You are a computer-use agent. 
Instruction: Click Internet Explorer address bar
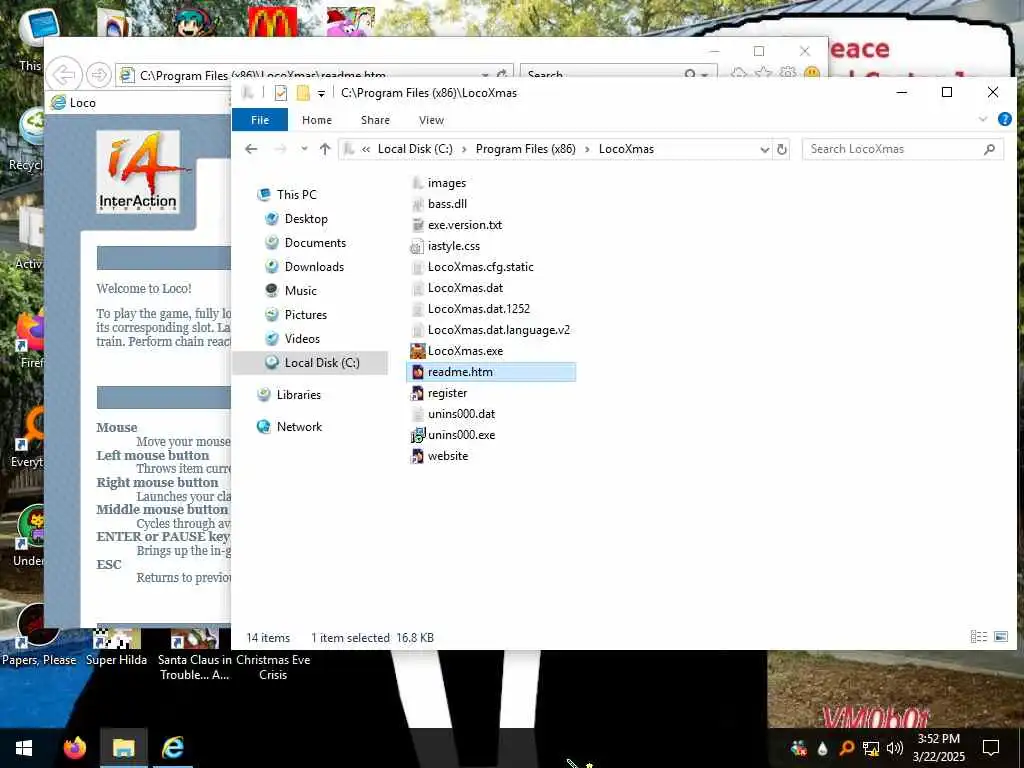[x=313, y=75]
